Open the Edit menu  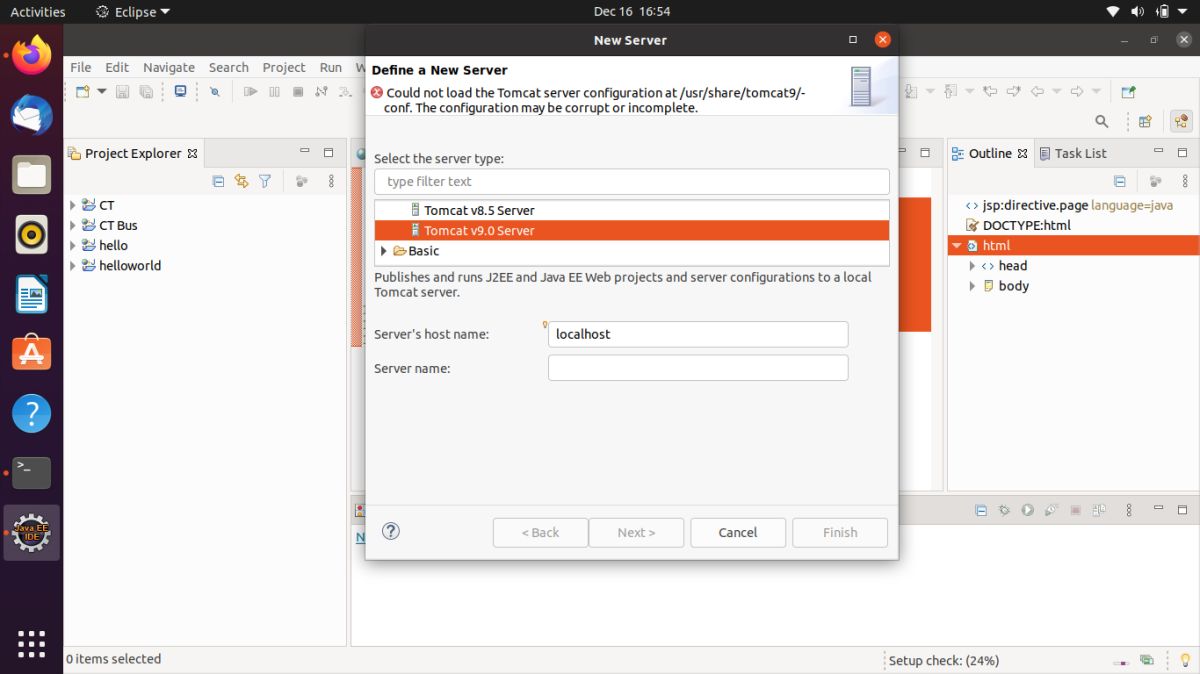[x=117, y=67]
